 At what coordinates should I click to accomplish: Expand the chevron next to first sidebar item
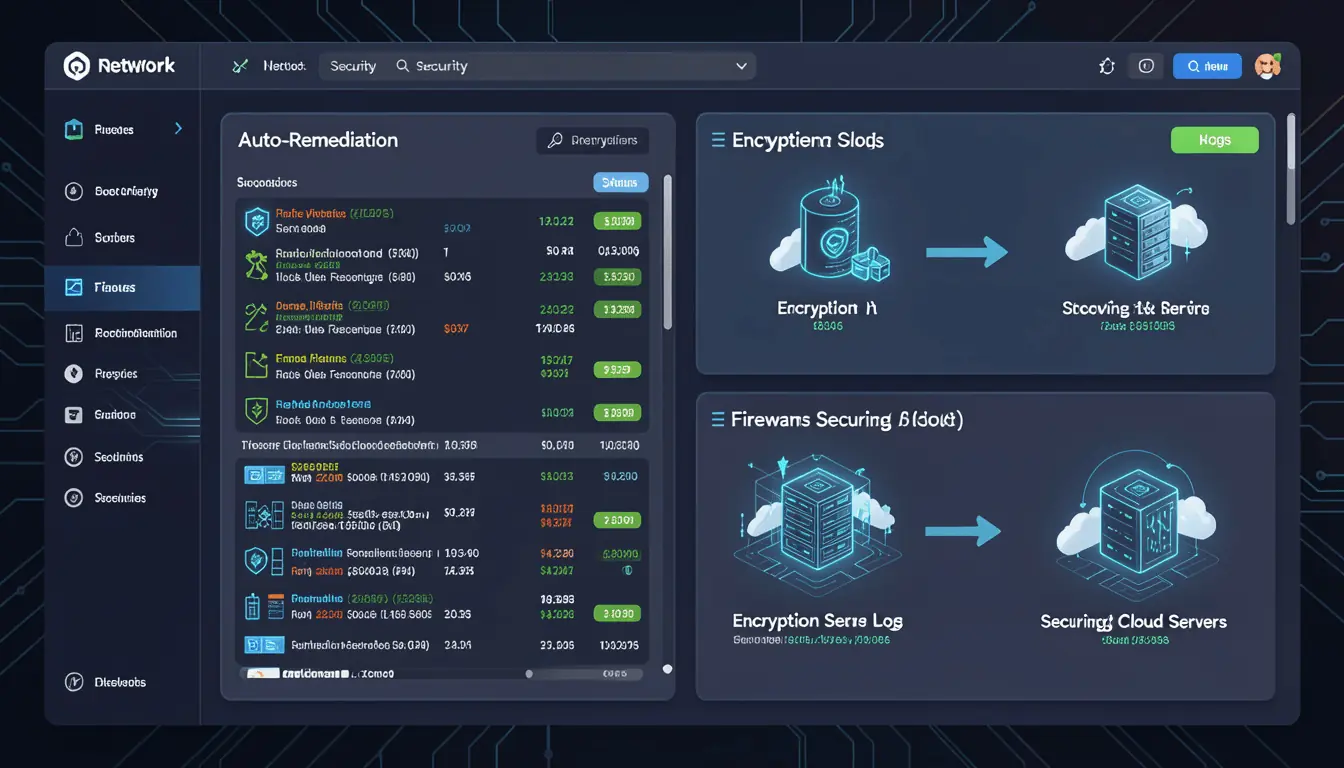point(178,128)
